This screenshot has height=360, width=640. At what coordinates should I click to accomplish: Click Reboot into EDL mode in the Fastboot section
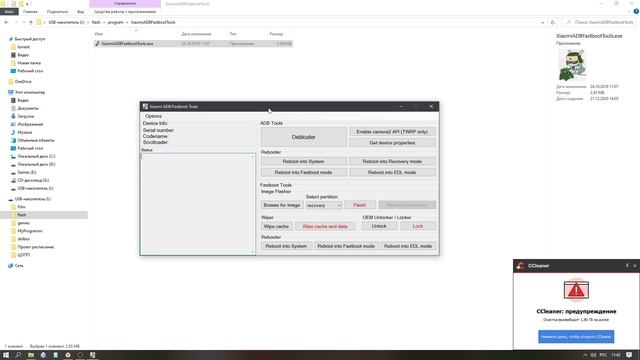(x=408, y=246)
